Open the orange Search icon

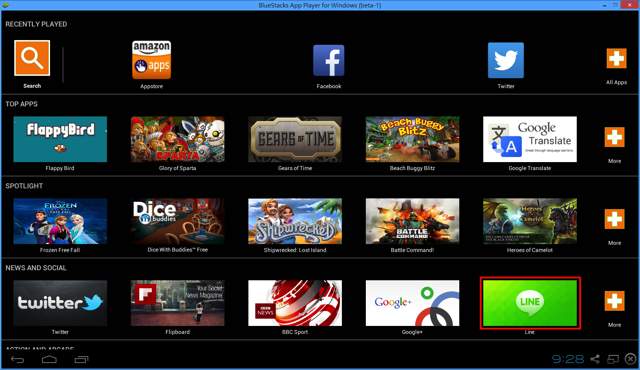coord(32,58)
